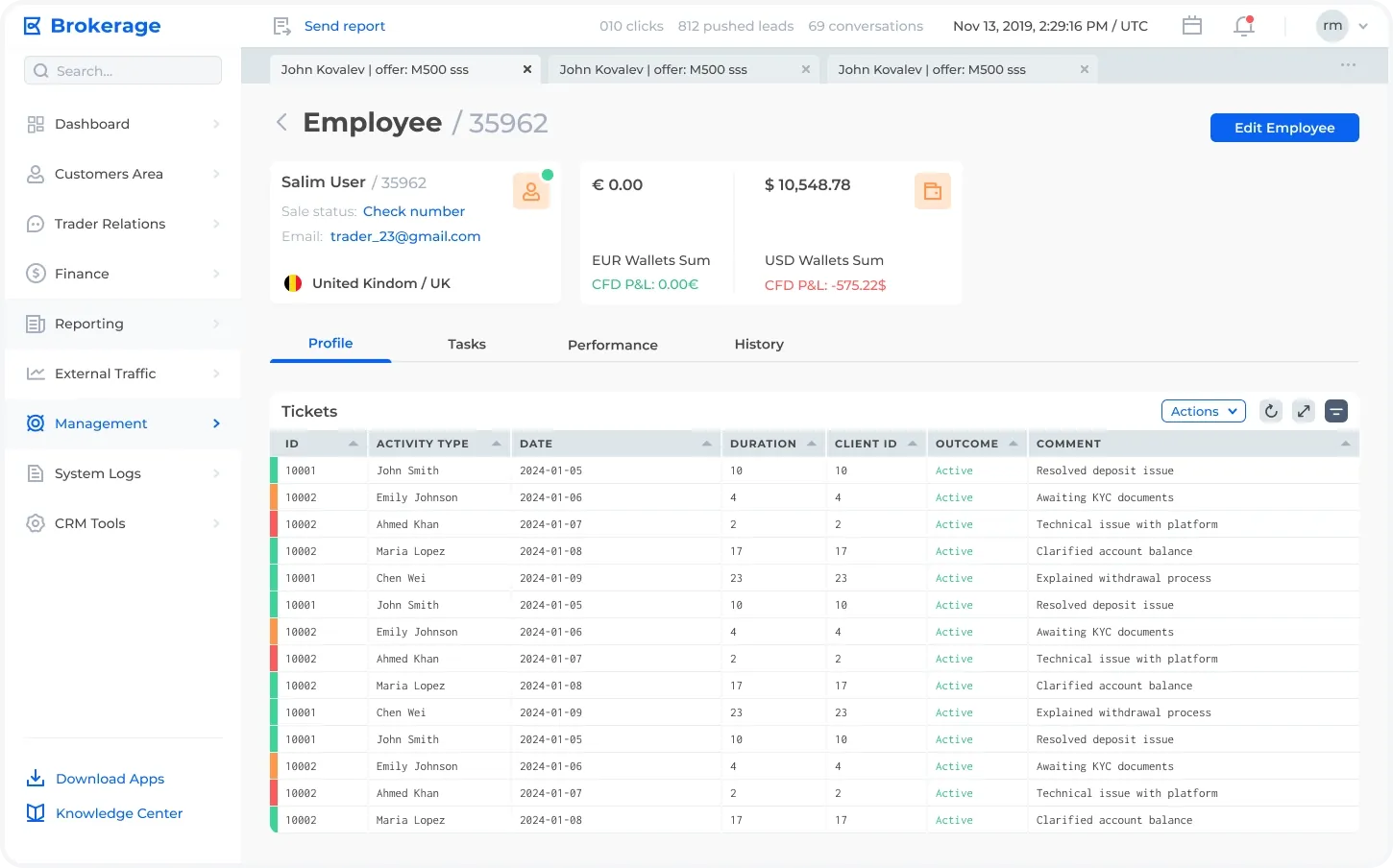Switch to the Performance tab
Viewport: 1393px width, 868px height.
click(613, 345)
